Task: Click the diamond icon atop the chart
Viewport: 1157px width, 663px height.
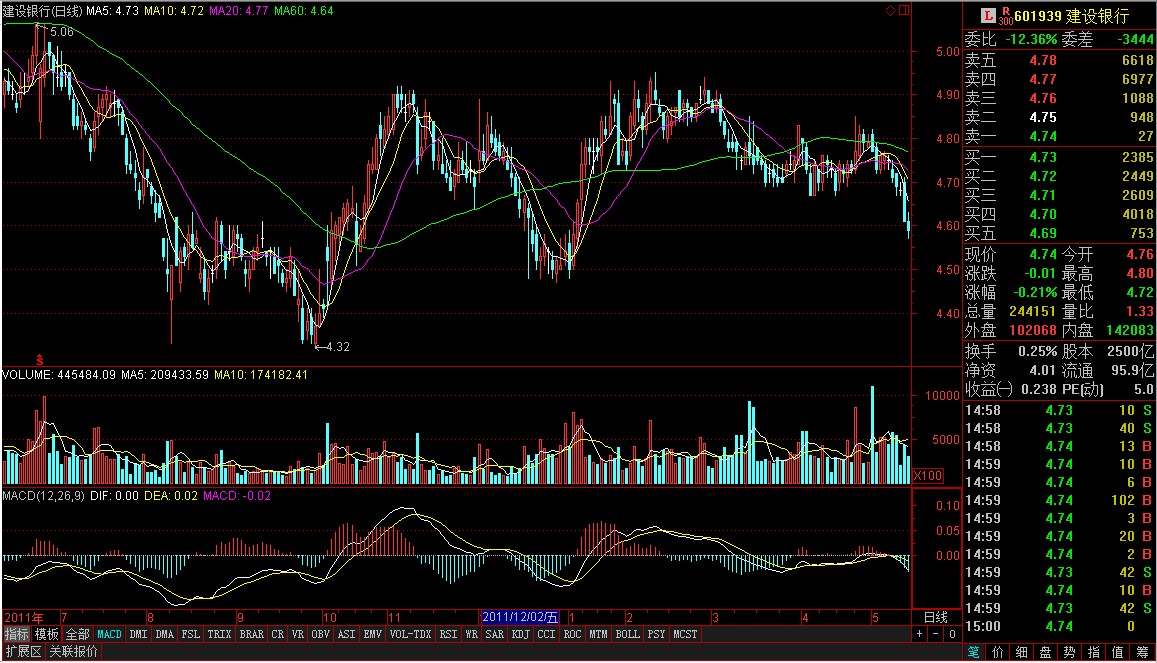Action: (x=890, y=10)
